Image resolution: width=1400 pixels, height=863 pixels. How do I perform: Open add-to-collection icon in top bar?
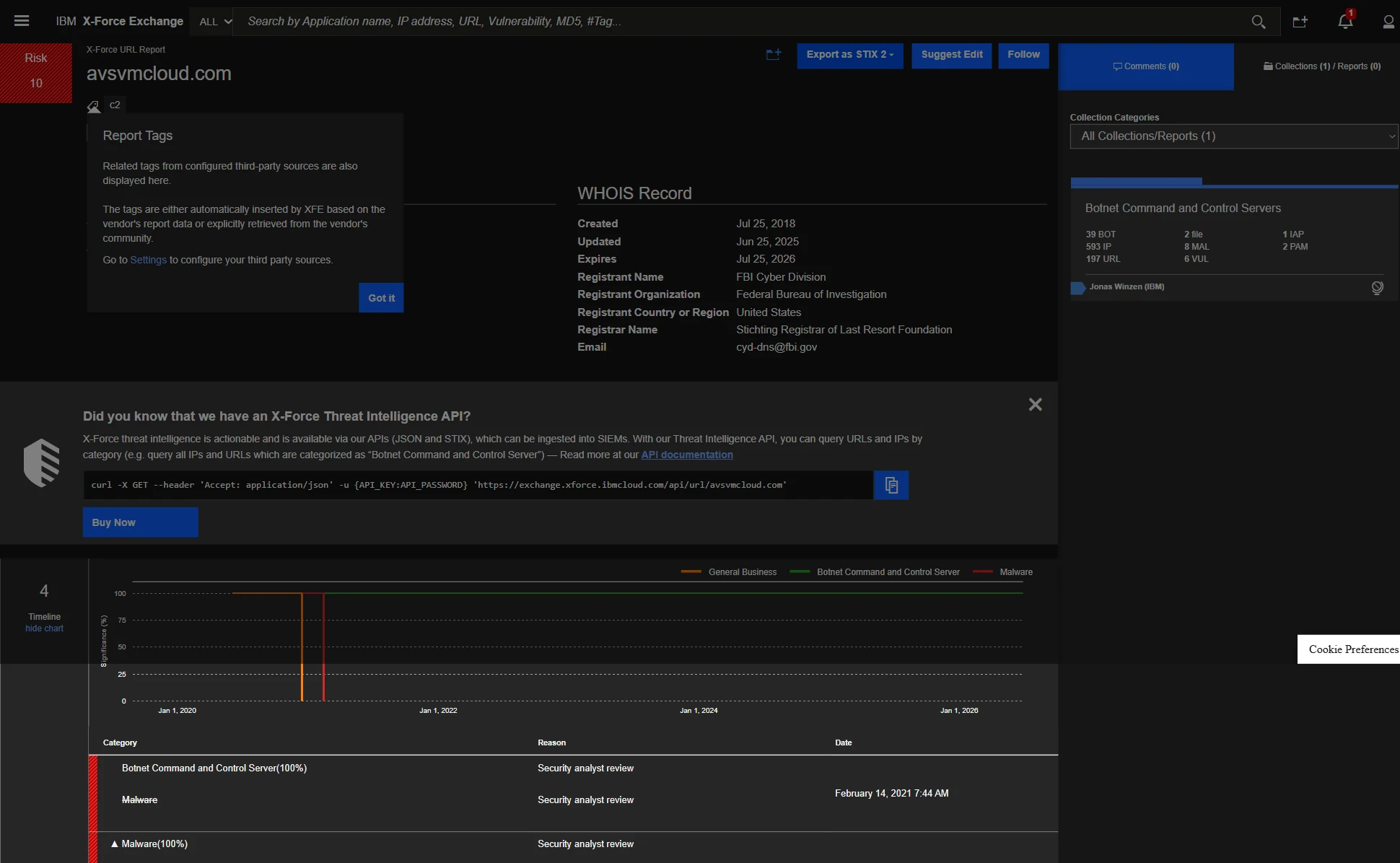[x=1300, y=22]
